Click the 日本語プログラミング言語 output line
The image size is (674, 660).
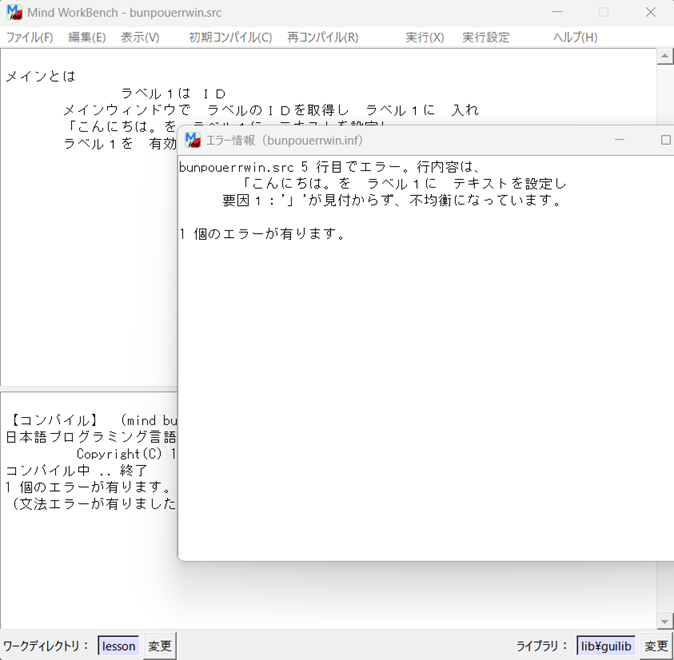(91, 437)
